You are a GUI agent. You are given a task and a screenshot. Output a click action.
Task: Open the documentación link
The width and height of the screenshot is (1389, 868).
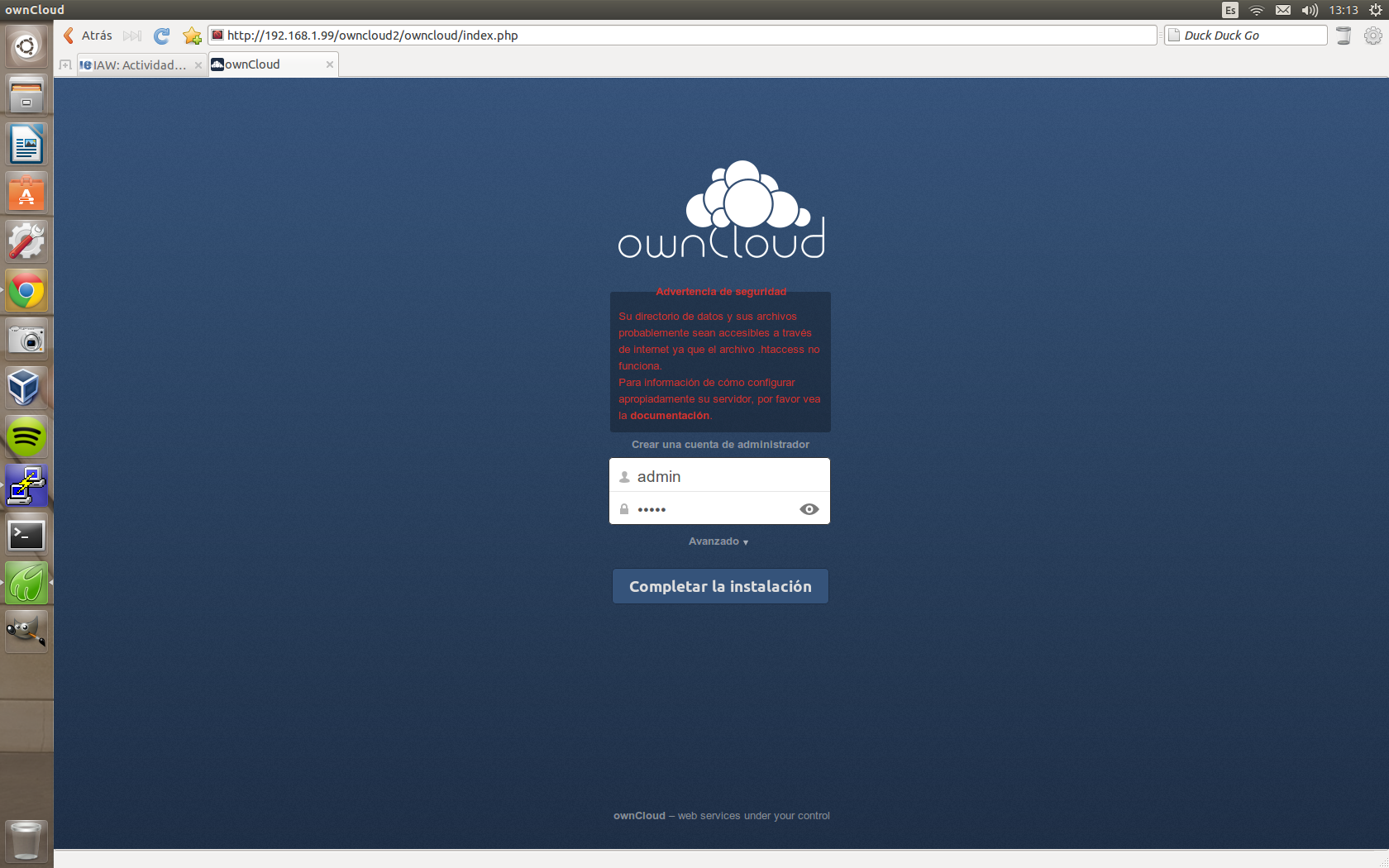pos(670,416)
